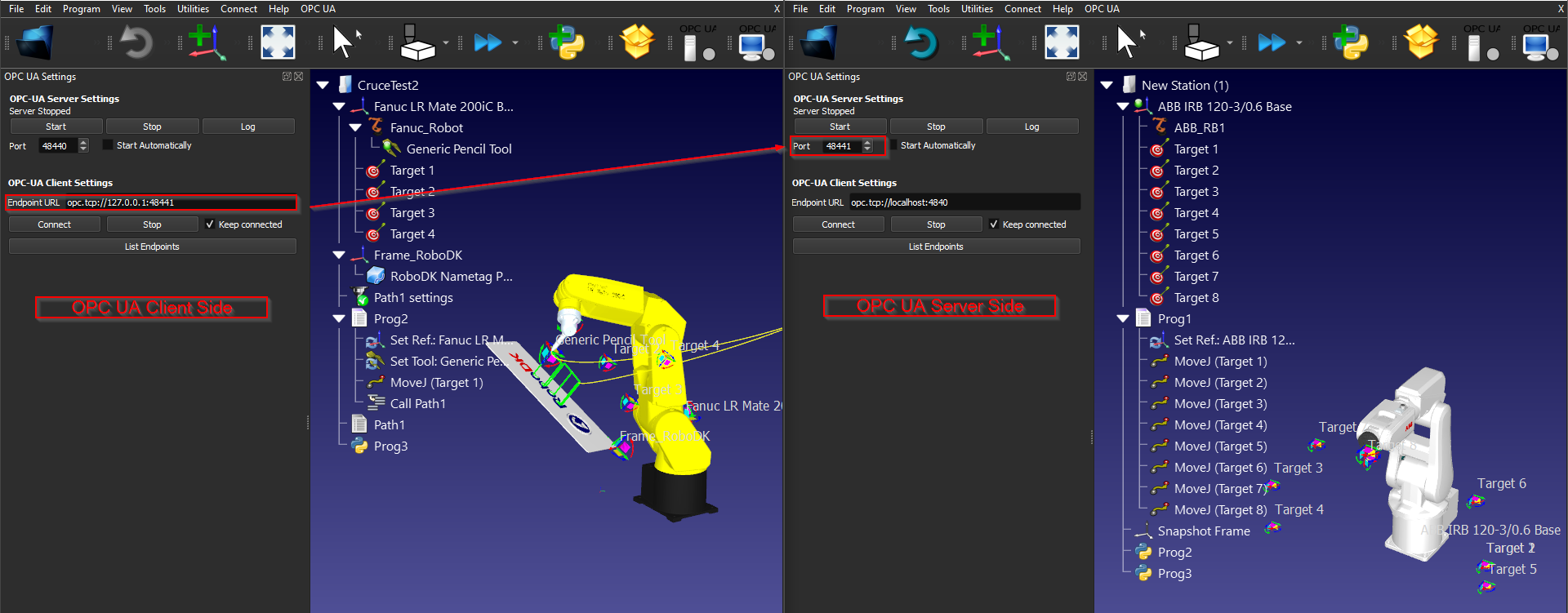Click the undo icon in the ABB station window
Viewport: 1568px width, 613px height.
click(920, 42)
